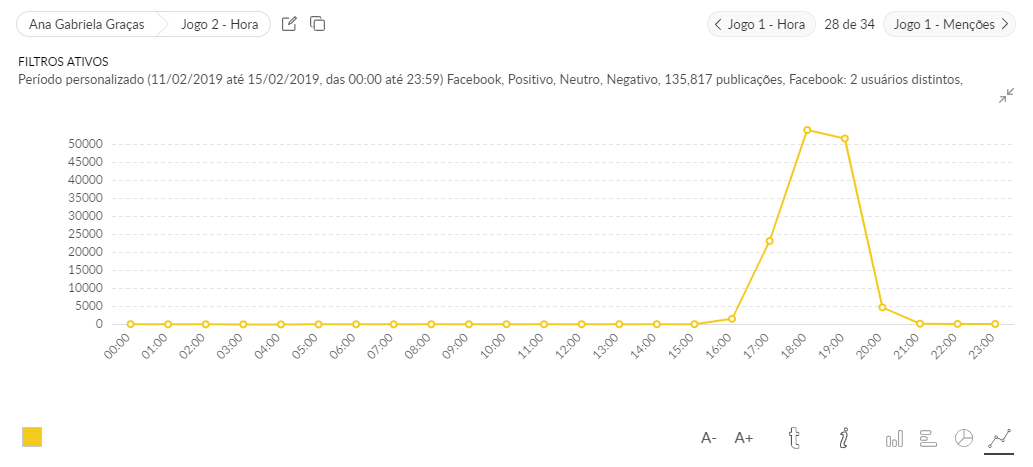Click the duplicate copy icon
The width and height of the screenshot is (1033, 467).
pyautogui.click(x=318, y=24)
